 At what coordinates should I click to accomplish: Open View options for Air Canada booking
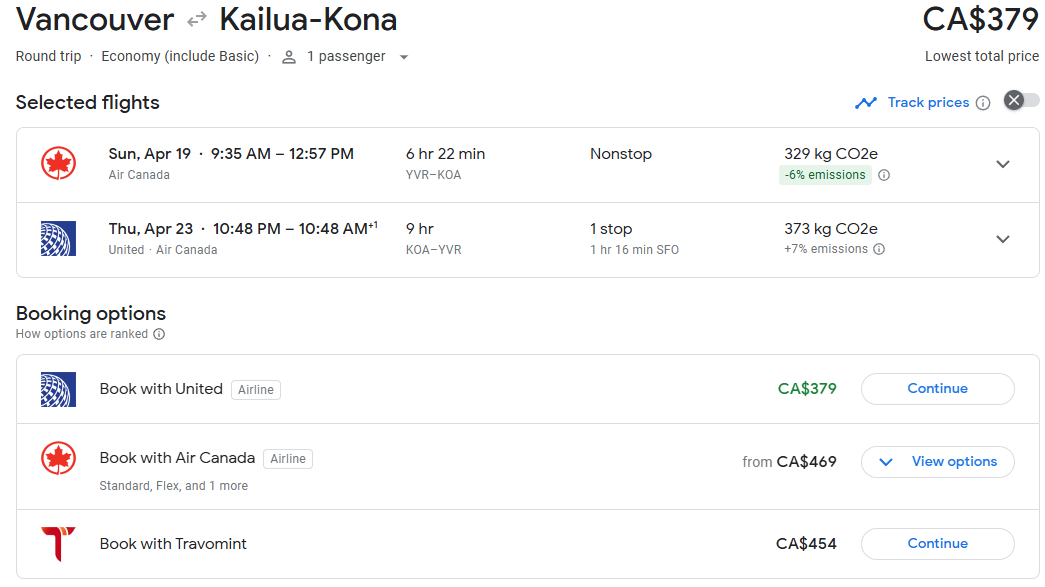tap(937, 462)
